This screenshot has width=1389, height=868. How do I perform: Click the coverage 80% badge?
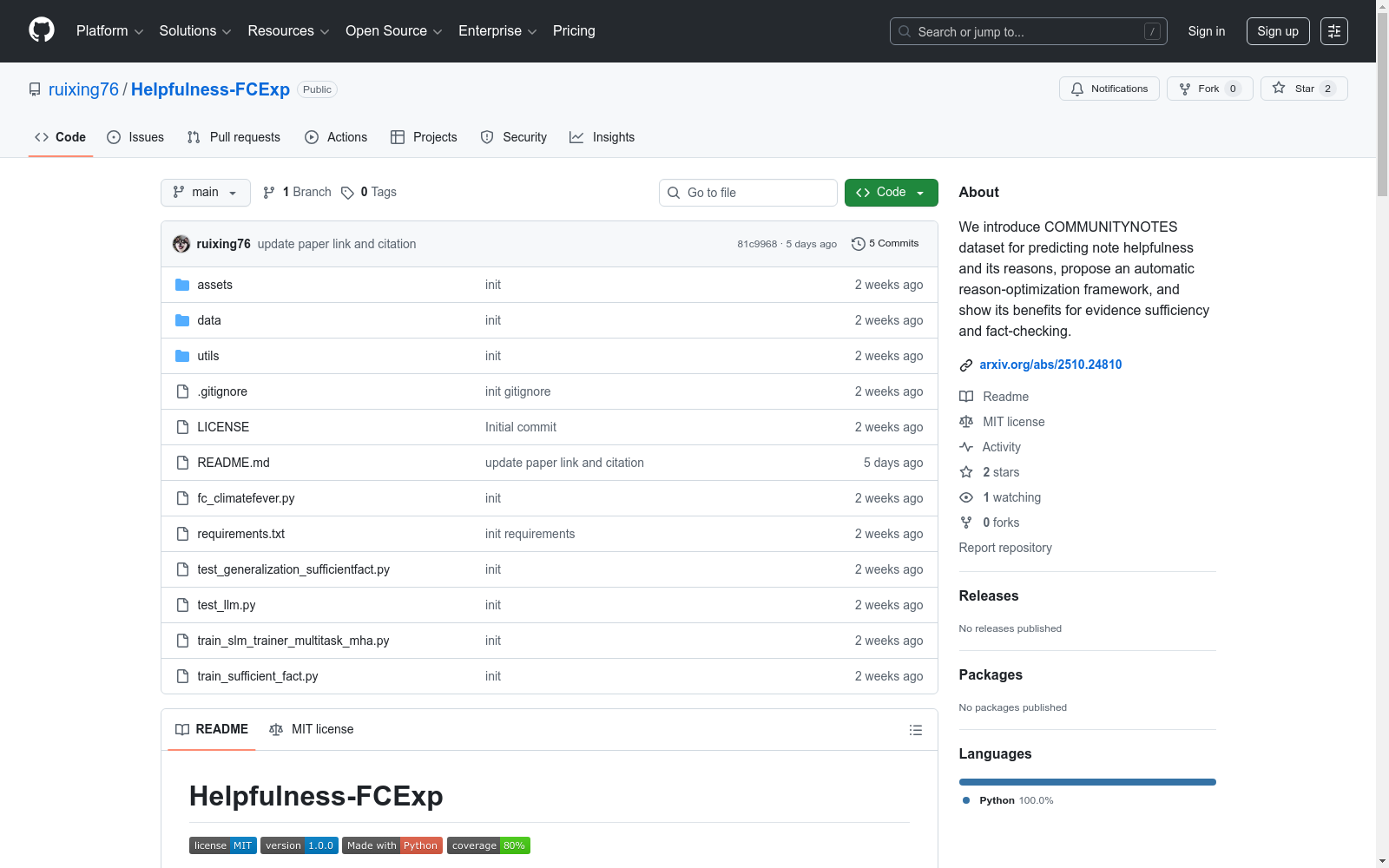pos(489,845)
